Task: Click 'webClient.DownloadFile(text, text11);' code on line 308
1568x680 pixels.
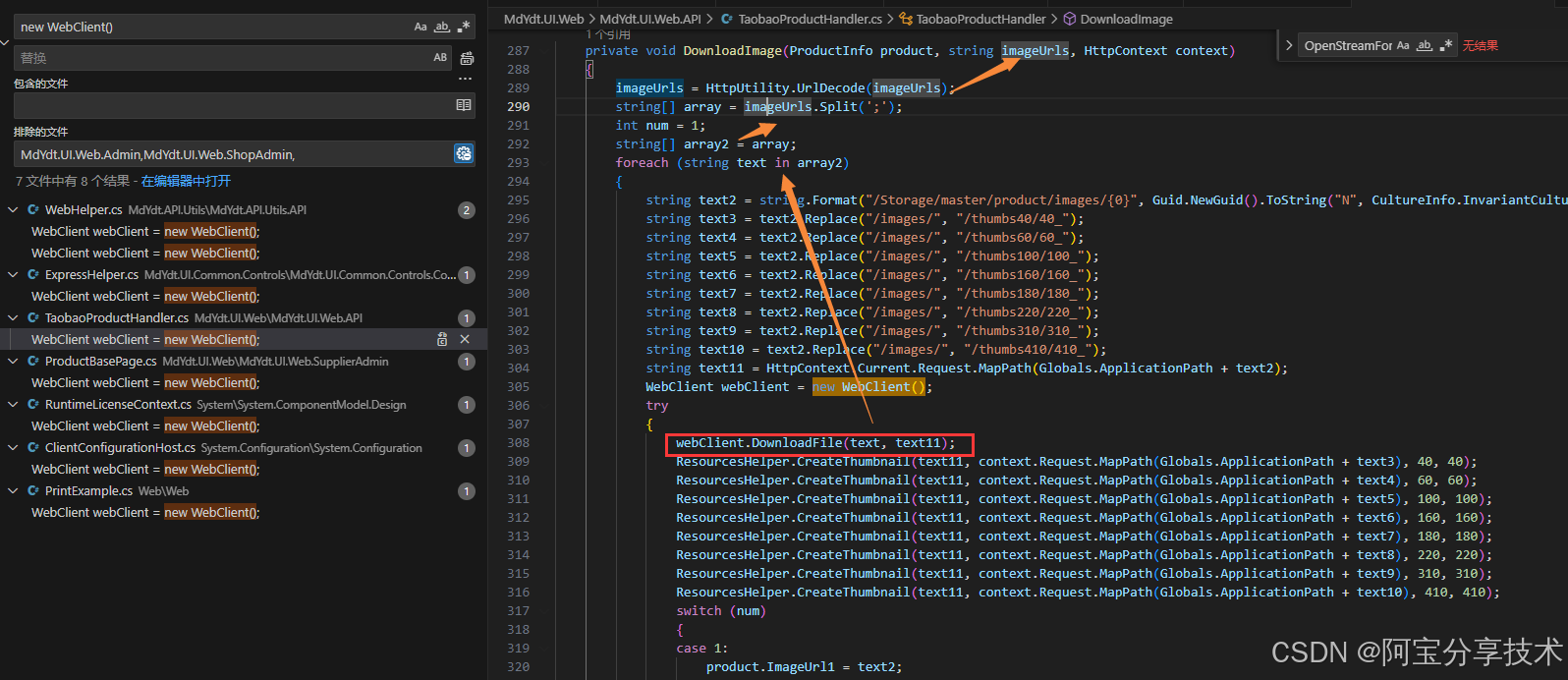Action: [x=815, y=443]
